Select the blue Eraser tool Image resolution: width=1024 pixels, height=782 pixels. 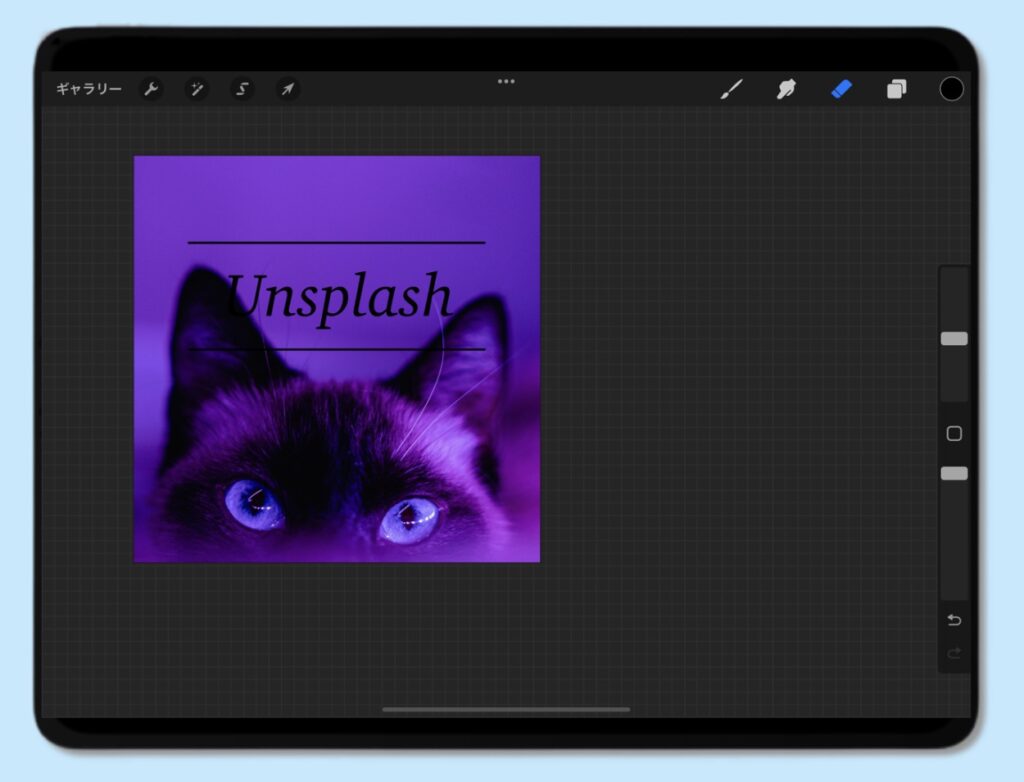click(841, 89)
